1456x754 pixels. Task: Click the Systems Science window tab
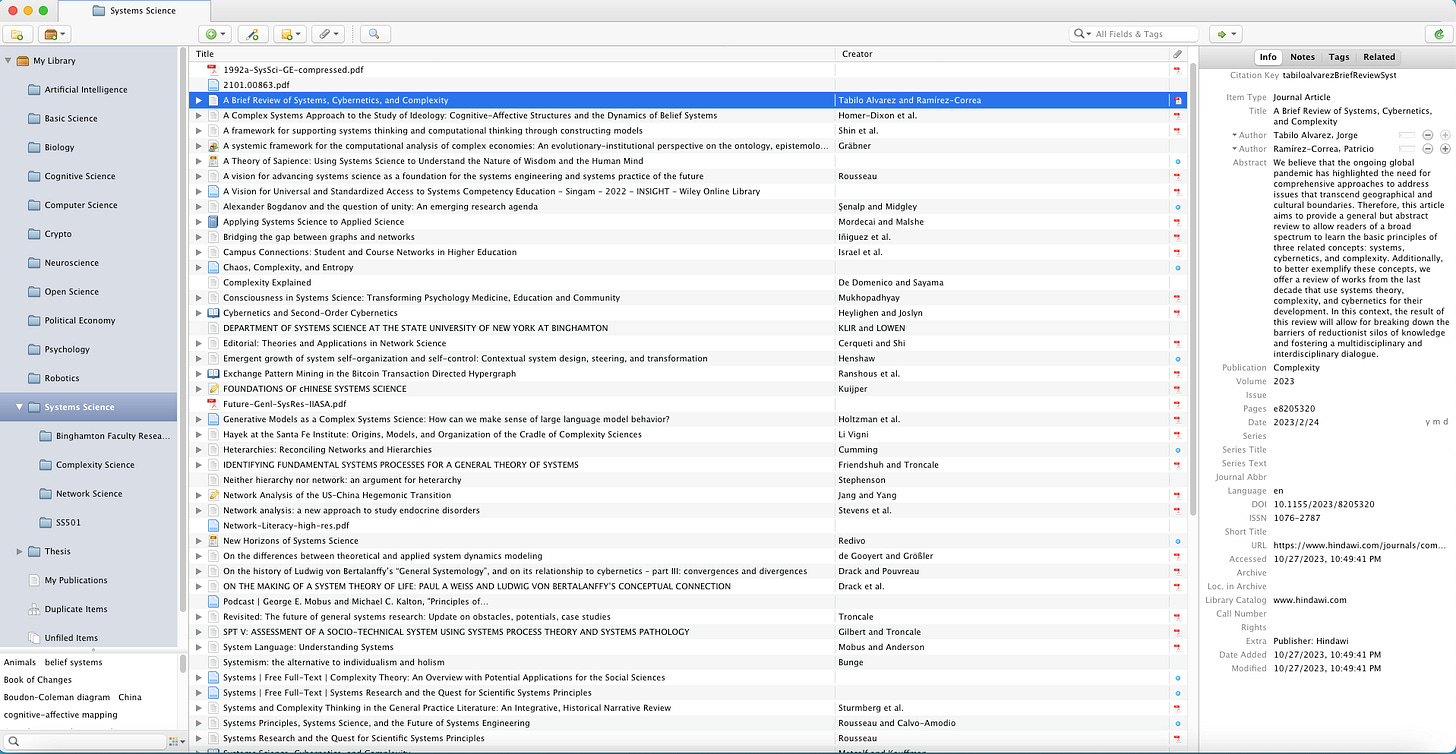[x=133, y=11]
